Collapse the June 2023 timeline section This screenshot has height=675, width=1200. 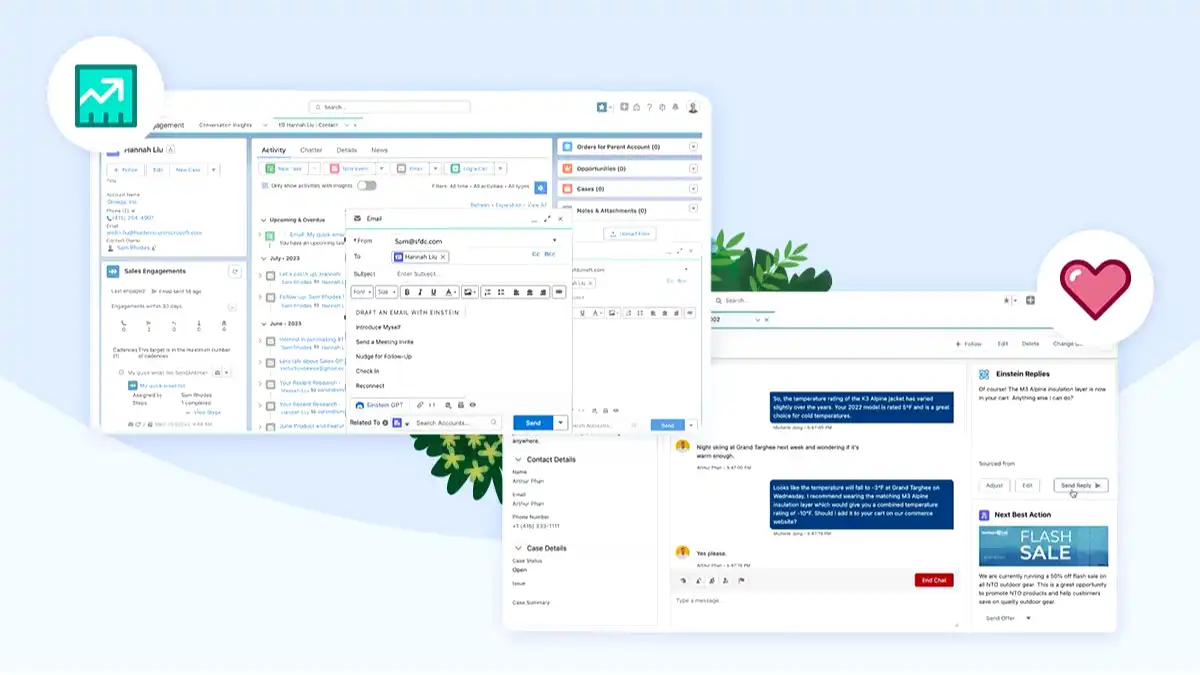[262, 324]
